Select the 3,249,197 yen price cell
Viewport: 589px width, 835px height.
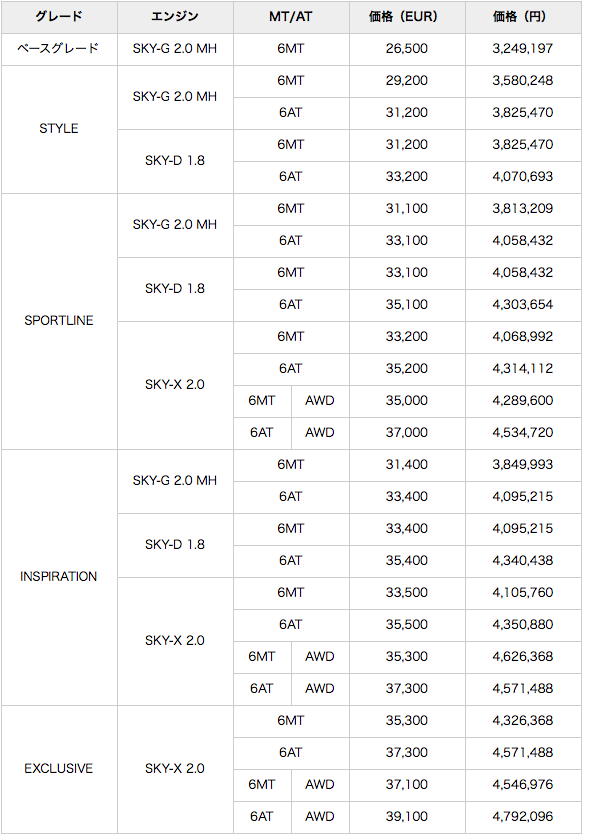523,50
